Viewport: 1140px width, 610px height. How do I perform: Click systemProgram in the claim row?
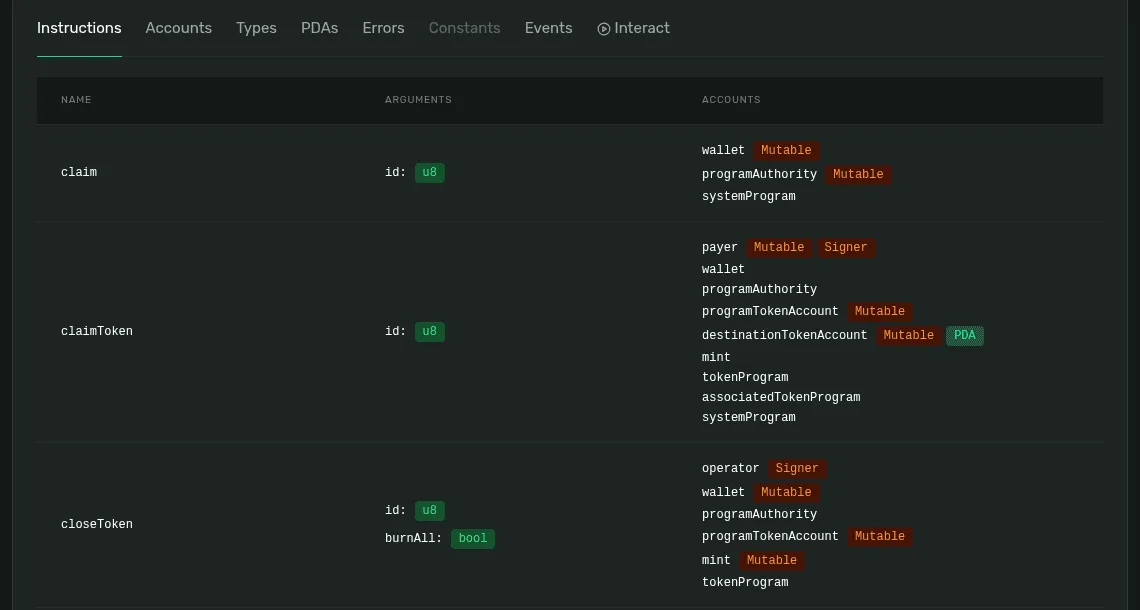coord(748,196)
